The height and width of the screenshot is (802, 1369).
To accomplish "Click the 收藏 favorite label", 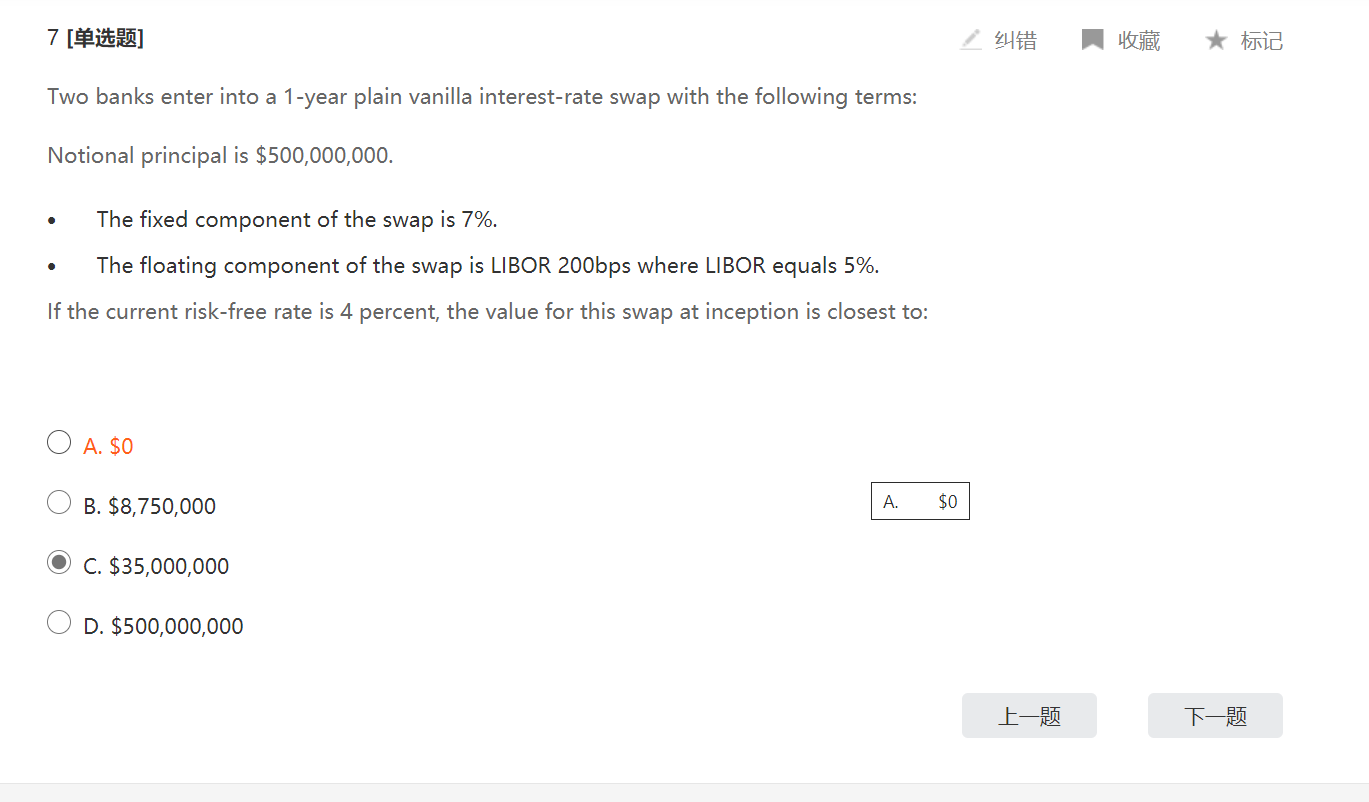I will (1139, 41).
